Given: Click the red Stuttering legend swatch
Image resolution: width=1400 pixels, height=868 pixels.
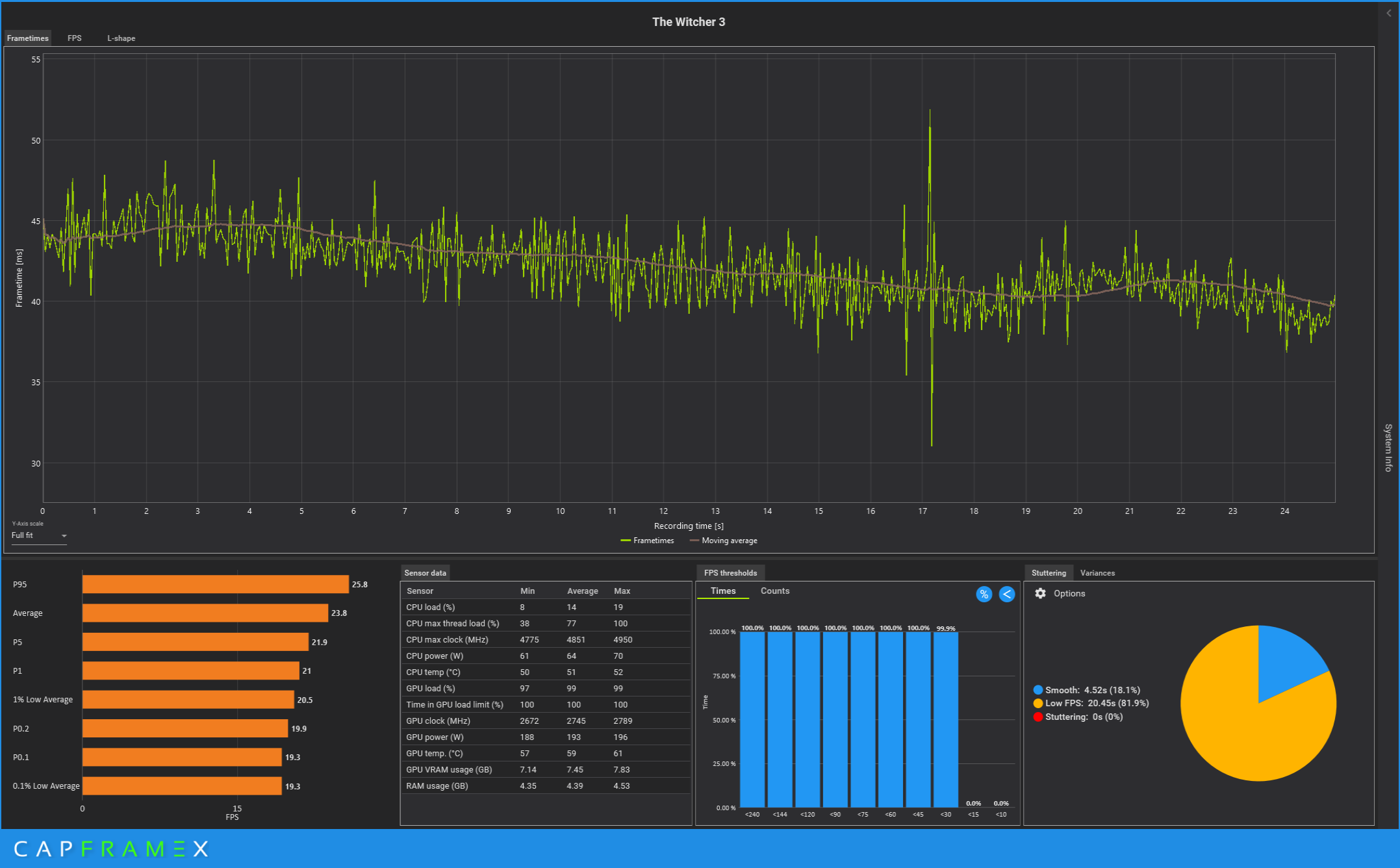Looking at the screenshot, I should (1037, 717).
